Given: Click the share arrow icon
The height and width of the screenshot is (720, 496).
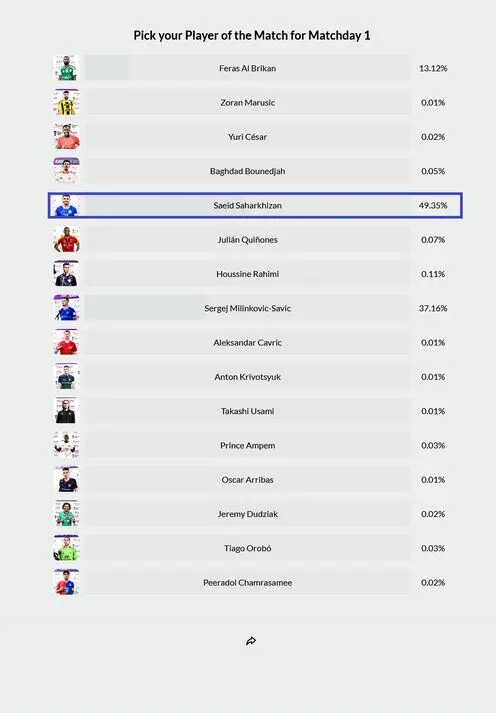Looking at the screenshot, I should coord(251,641).
